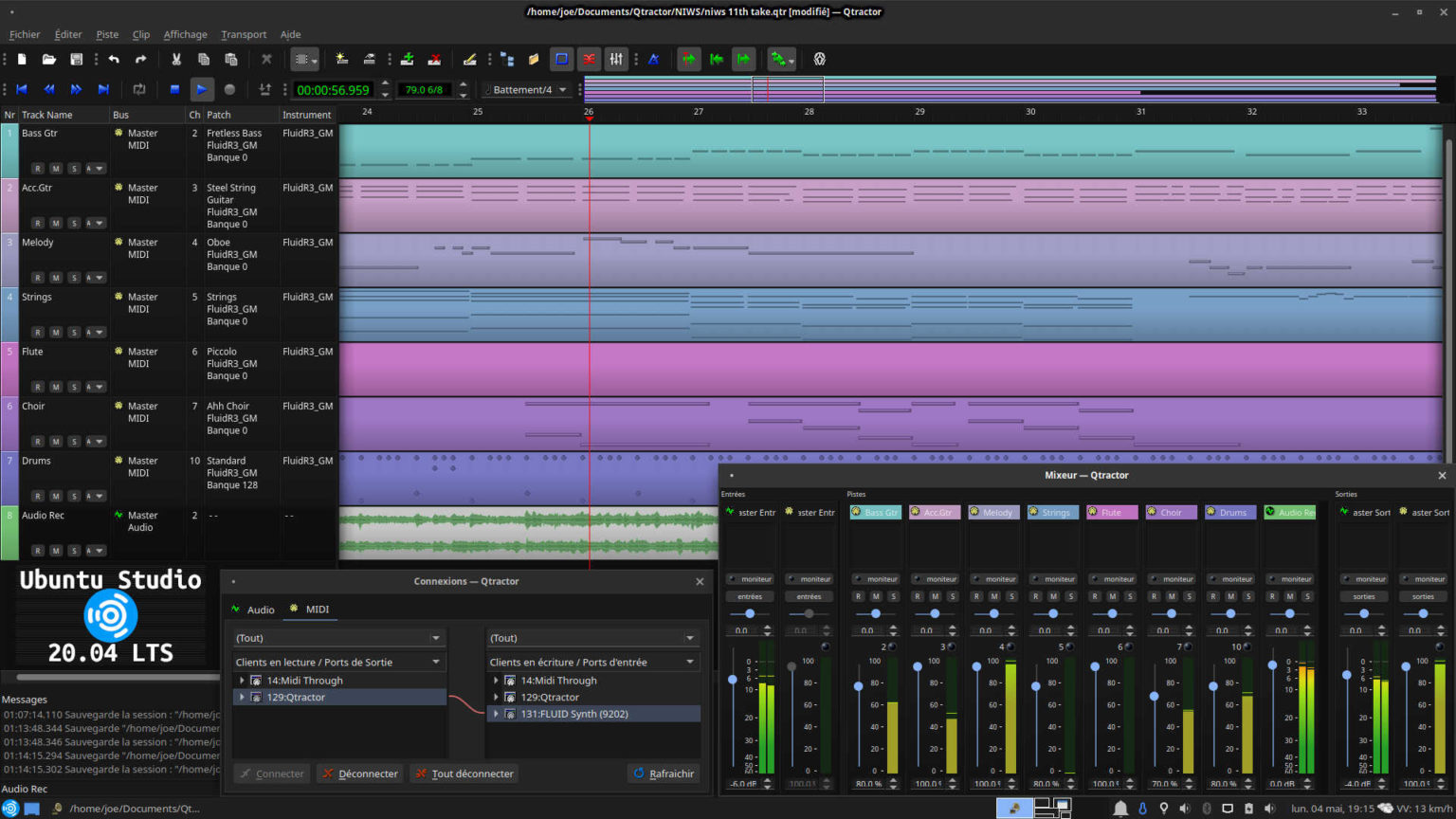Click the Save session icon
The image size is (1456, 819).
click(x=76, y=59)
